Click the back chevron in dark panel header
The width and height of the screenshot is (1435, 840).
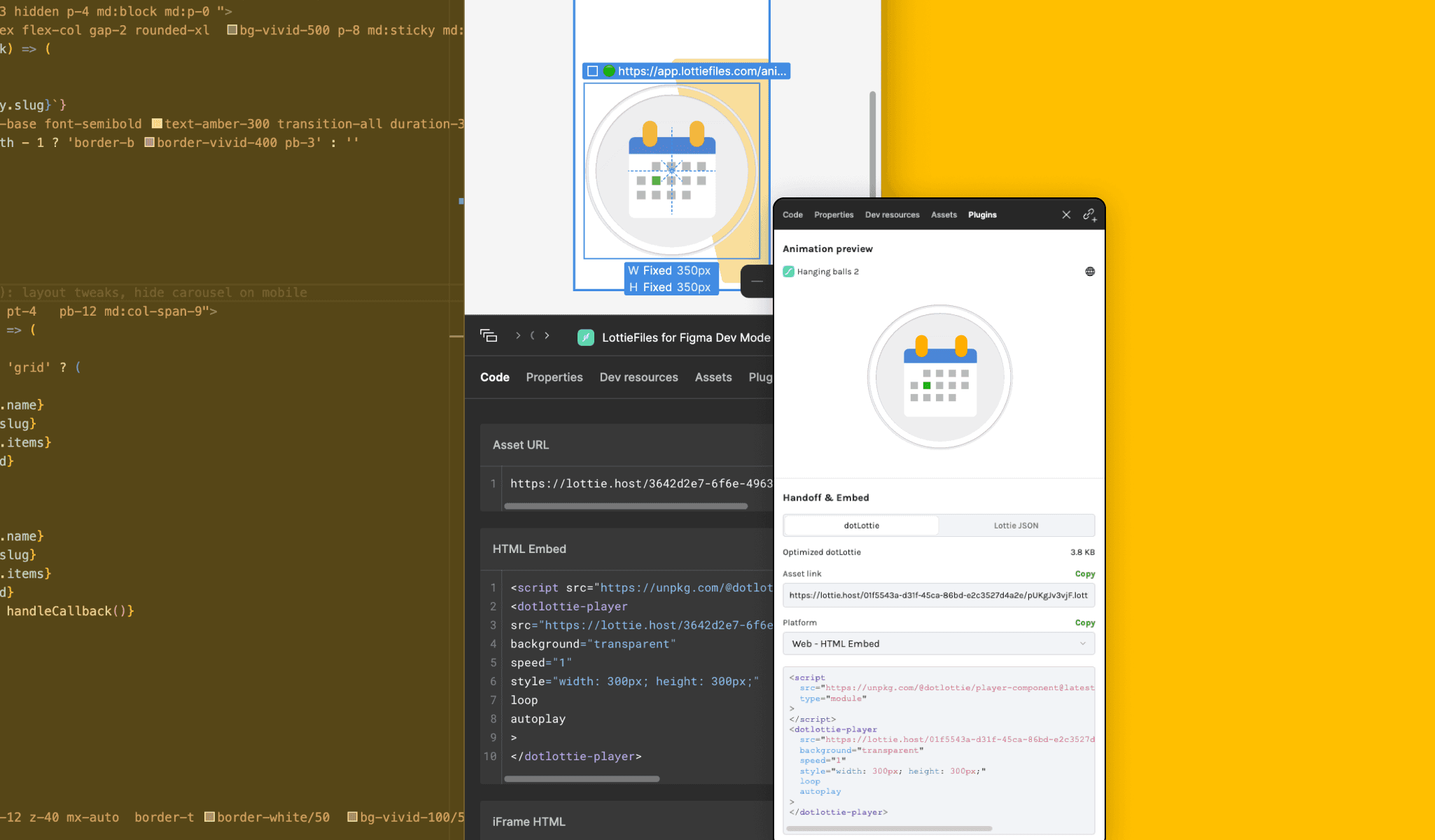click(533, 336)
